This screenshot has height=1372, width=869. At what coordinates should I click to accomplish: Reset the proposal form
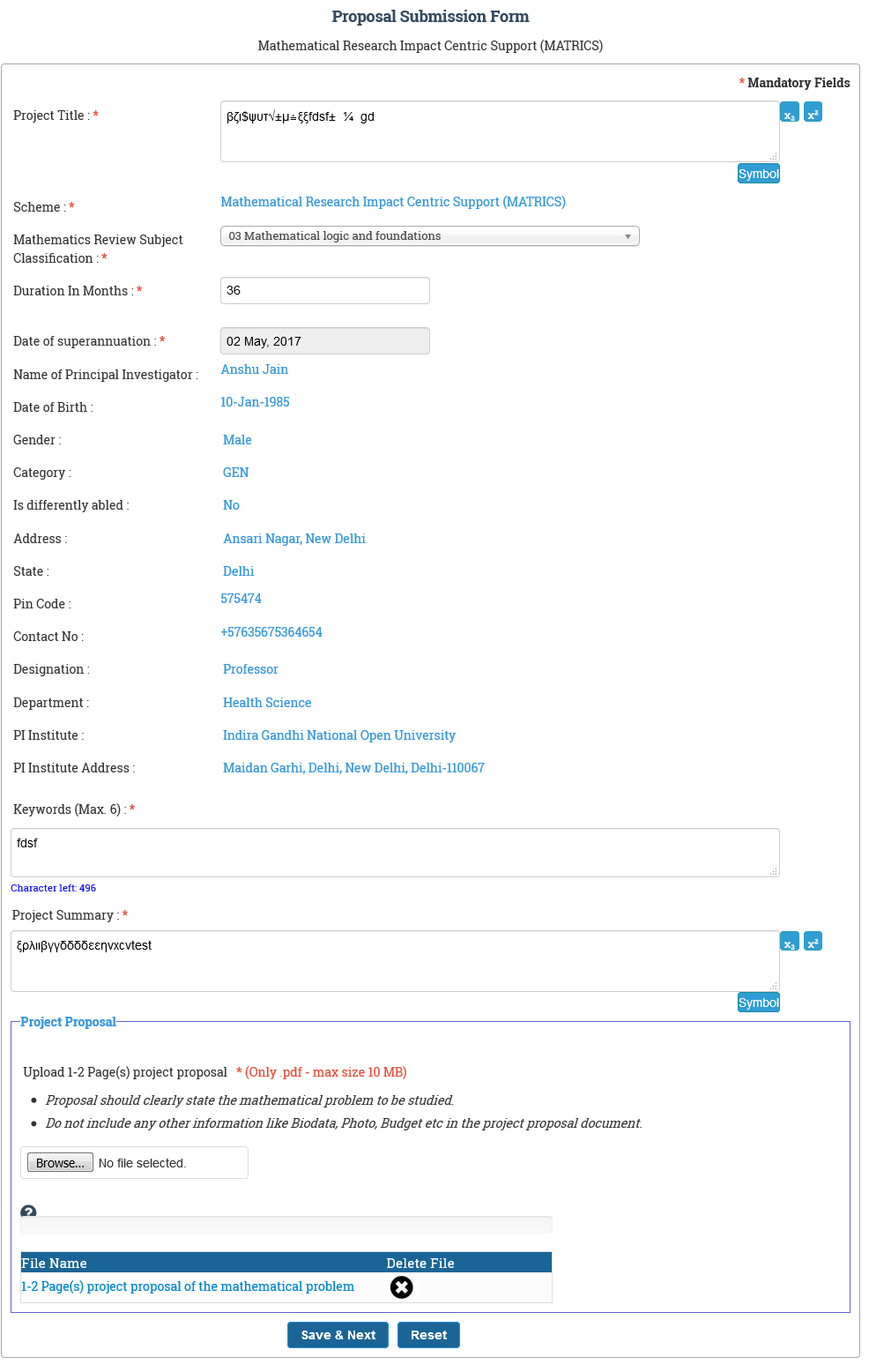428,1335
